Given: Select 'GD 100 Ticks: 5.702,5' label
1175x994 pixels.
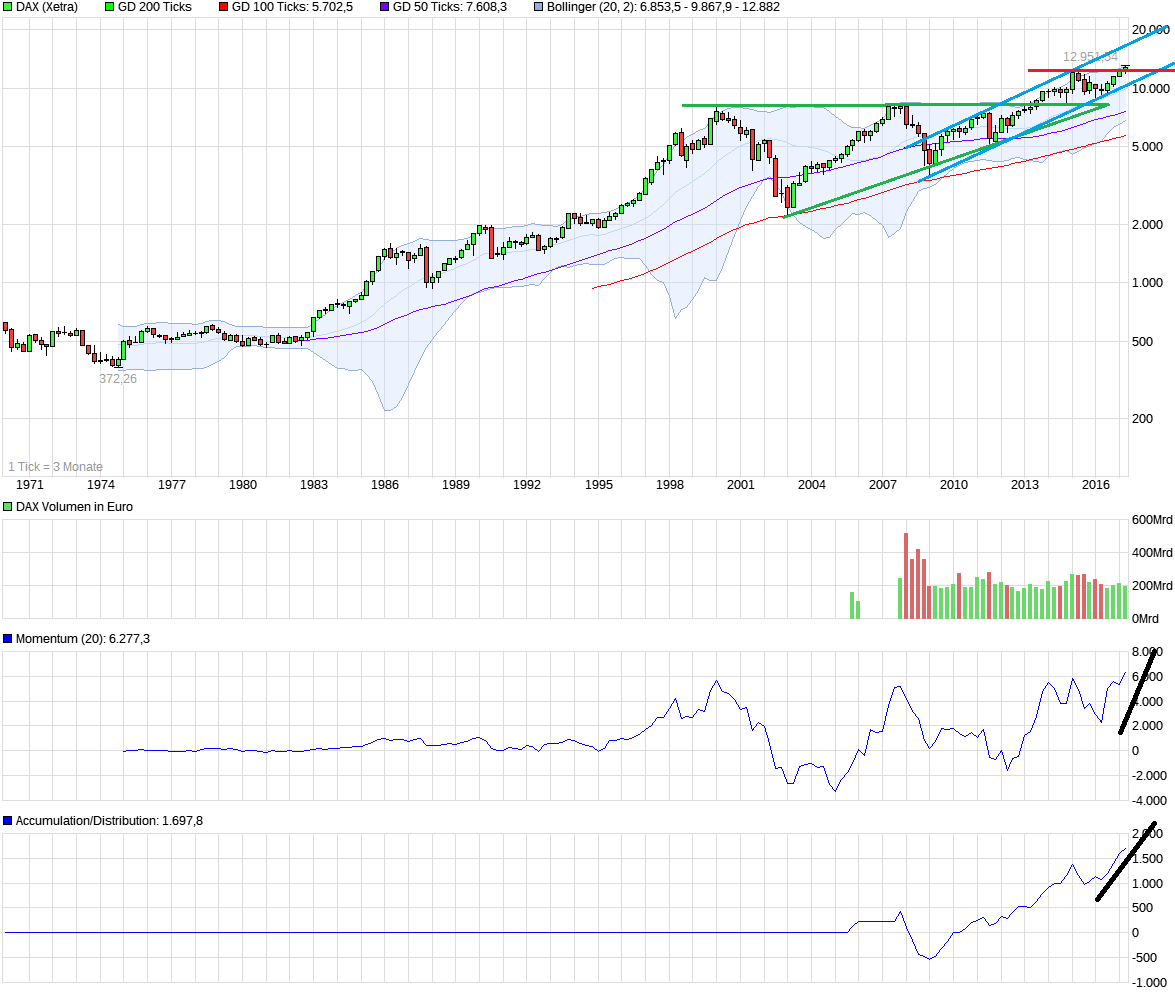Looking at the screenshot, I should pyautogui.click(x=292, y=7).
